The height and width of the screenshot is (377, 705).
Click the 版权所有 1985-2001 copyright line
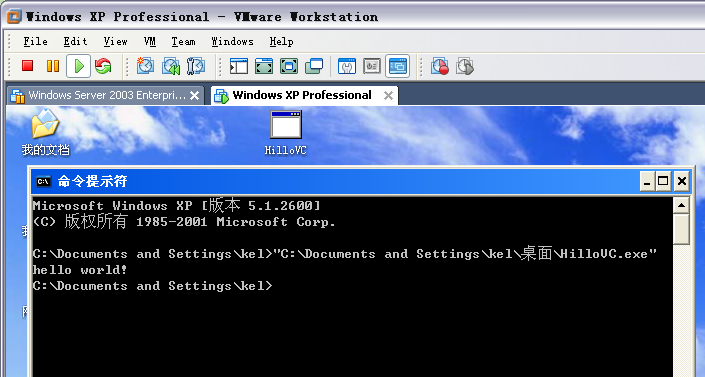coord(184,222)
